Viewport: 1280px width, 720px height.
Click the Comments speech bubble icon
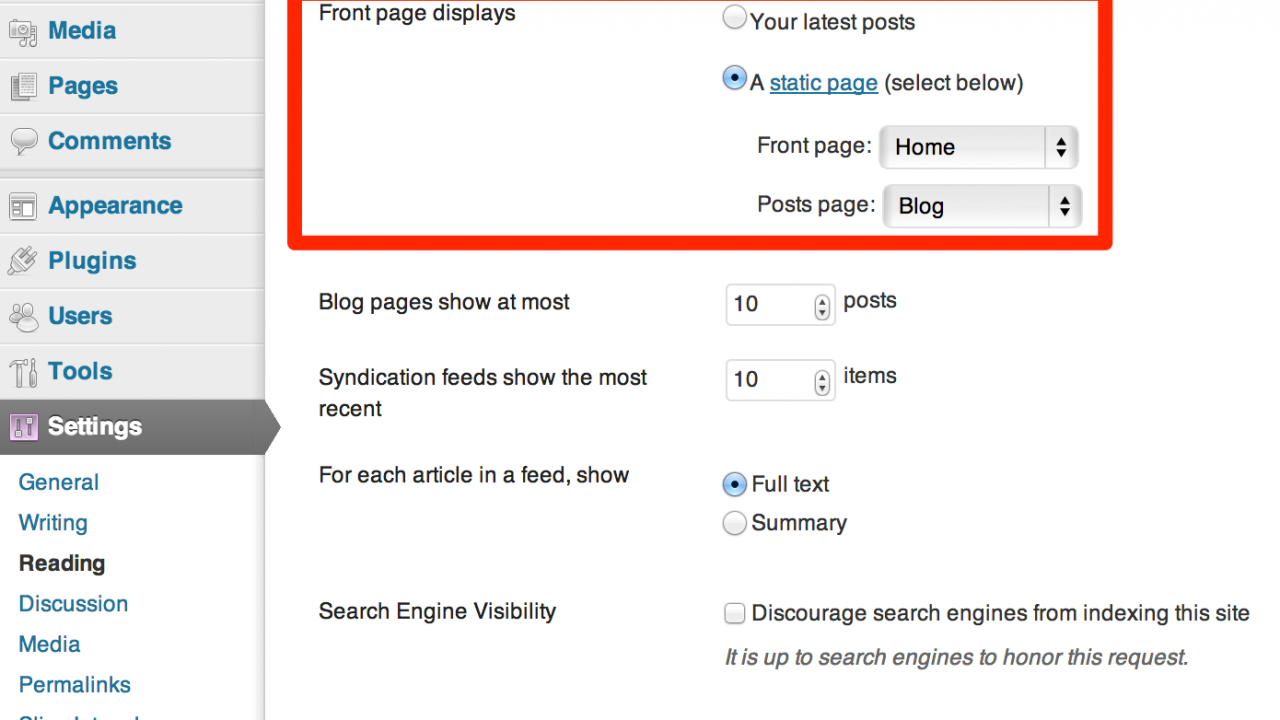[x=23, y=142]
